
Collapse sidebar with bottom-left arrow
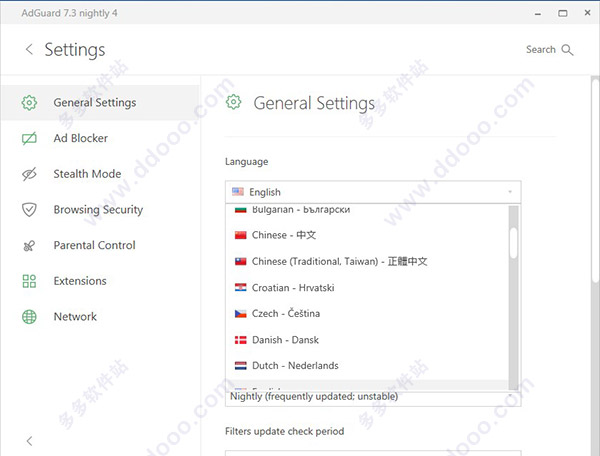pos(29,441)
